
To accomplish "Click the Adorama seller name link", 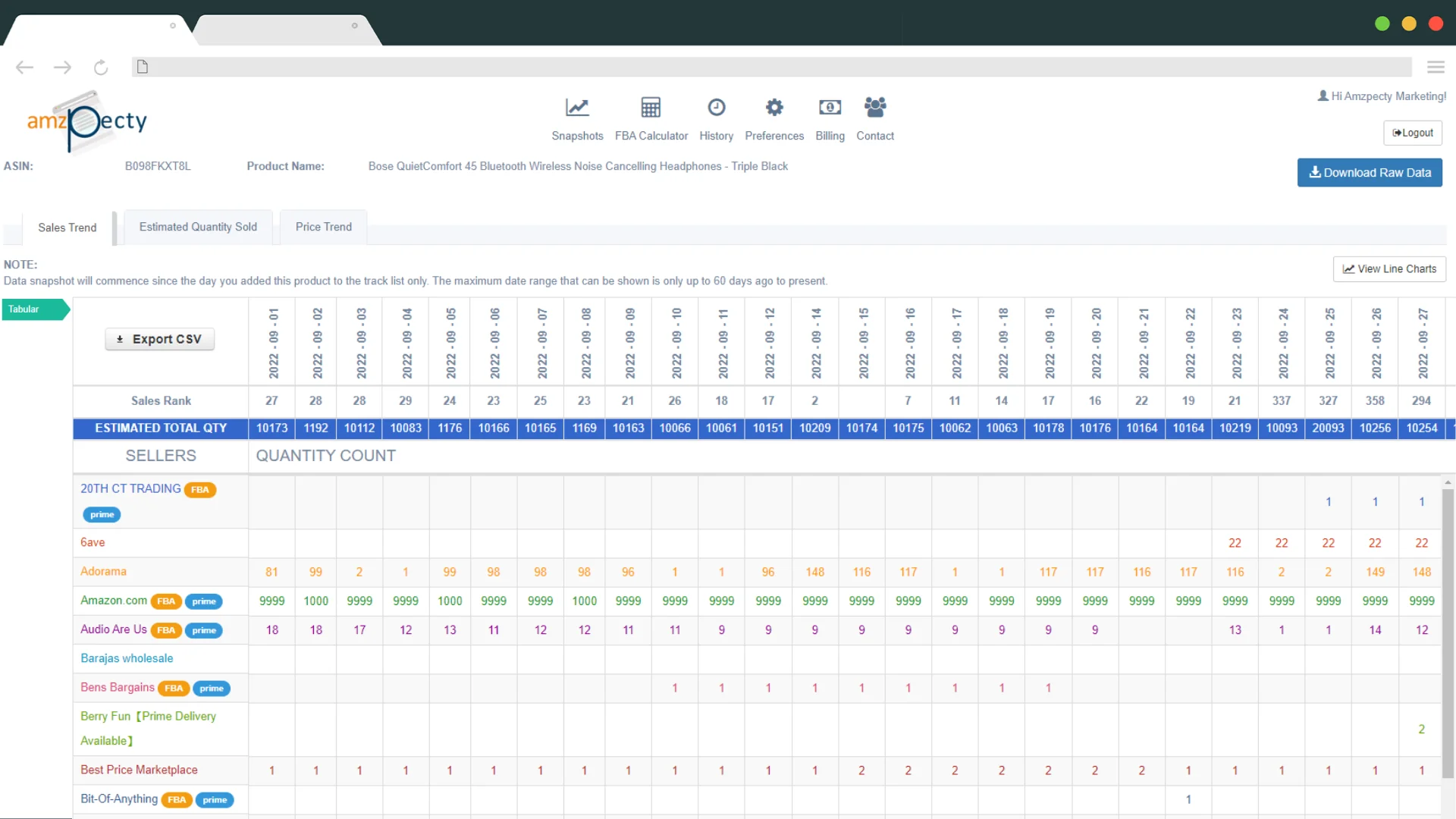I will click(x=103, y=571).
